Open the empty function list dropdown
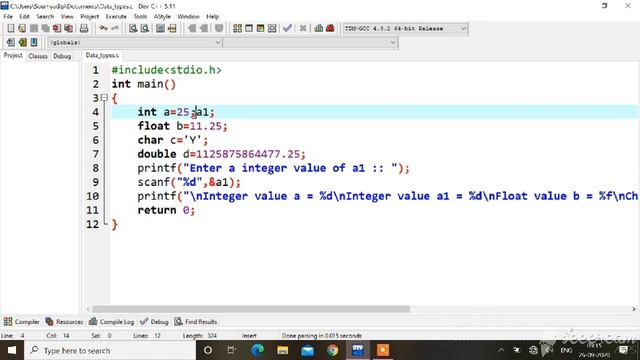The height and width of the screenshot is (360, 640). click(x=310, y=42)
